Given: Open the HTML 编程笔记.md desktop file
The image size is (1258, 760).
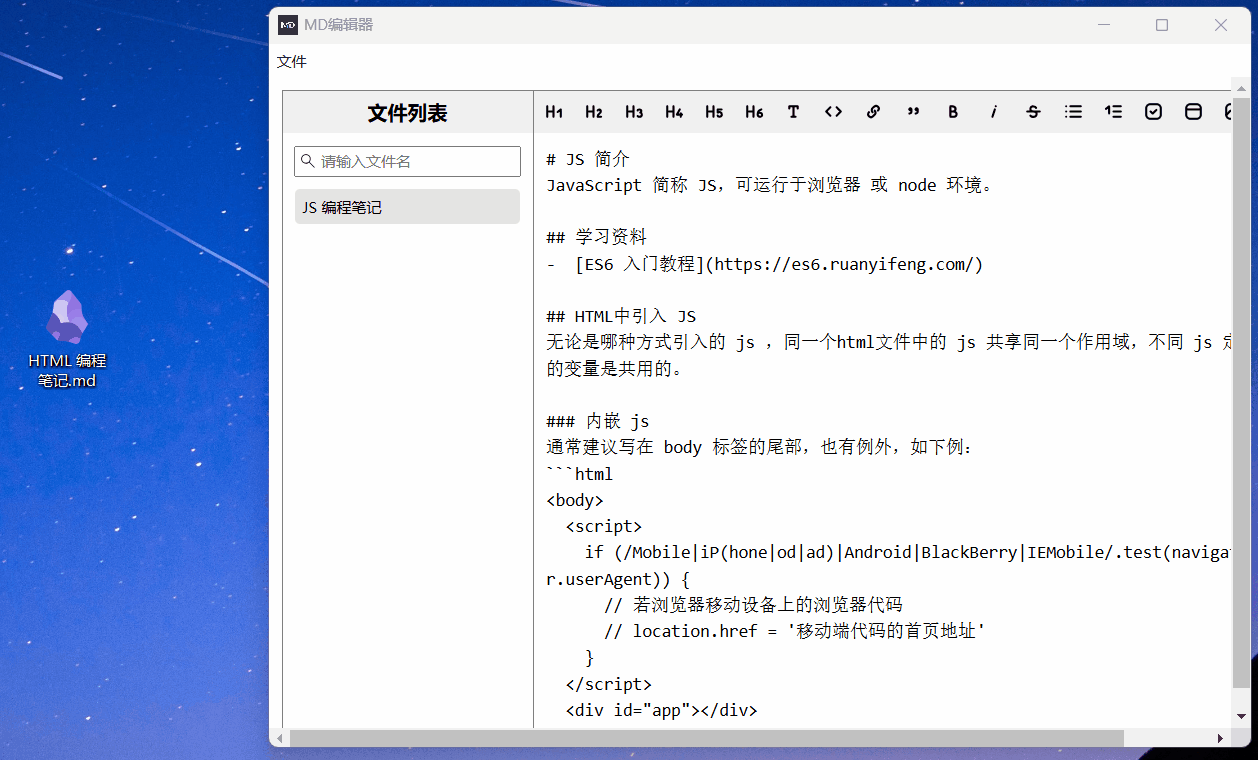Looking at the screenshot, I should coord(67,339).
